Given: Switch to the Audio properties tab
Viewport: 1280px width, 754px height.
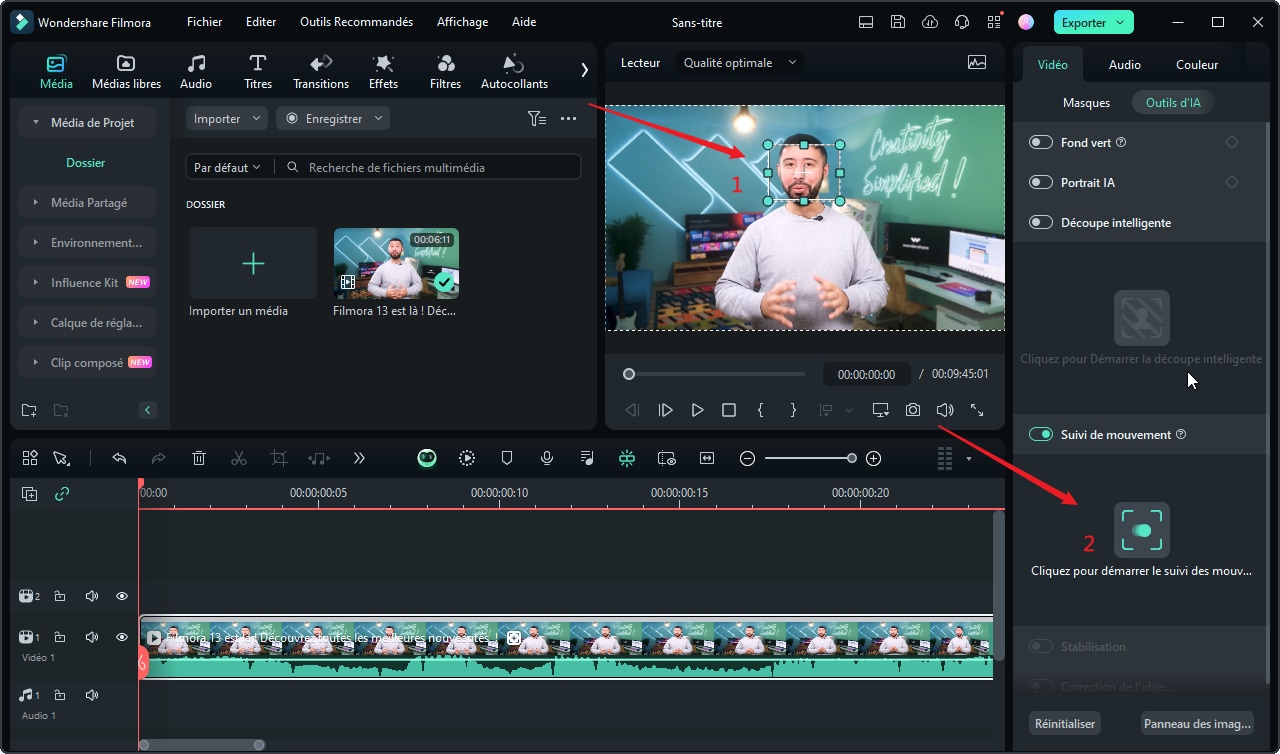Looking at the screenshot, I should [x=1124, y=64].
